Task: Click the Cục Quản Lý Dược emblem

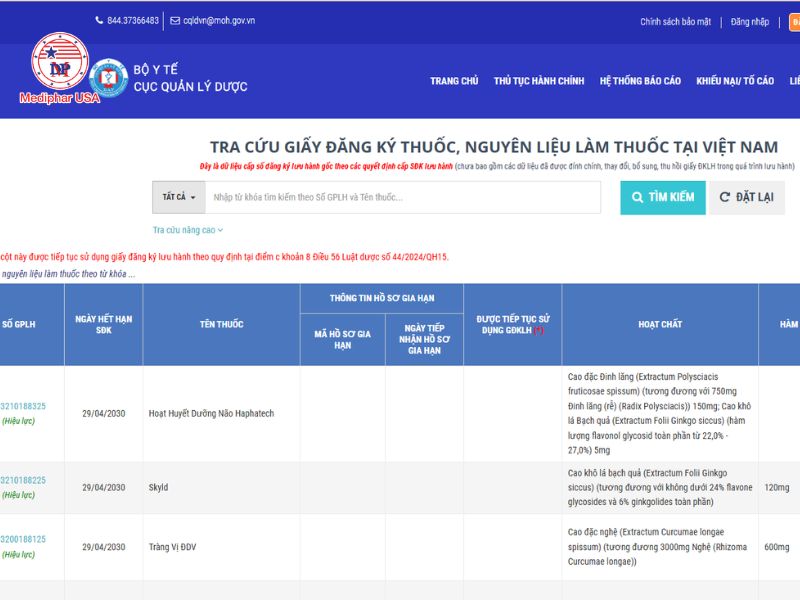Action: 109,78
